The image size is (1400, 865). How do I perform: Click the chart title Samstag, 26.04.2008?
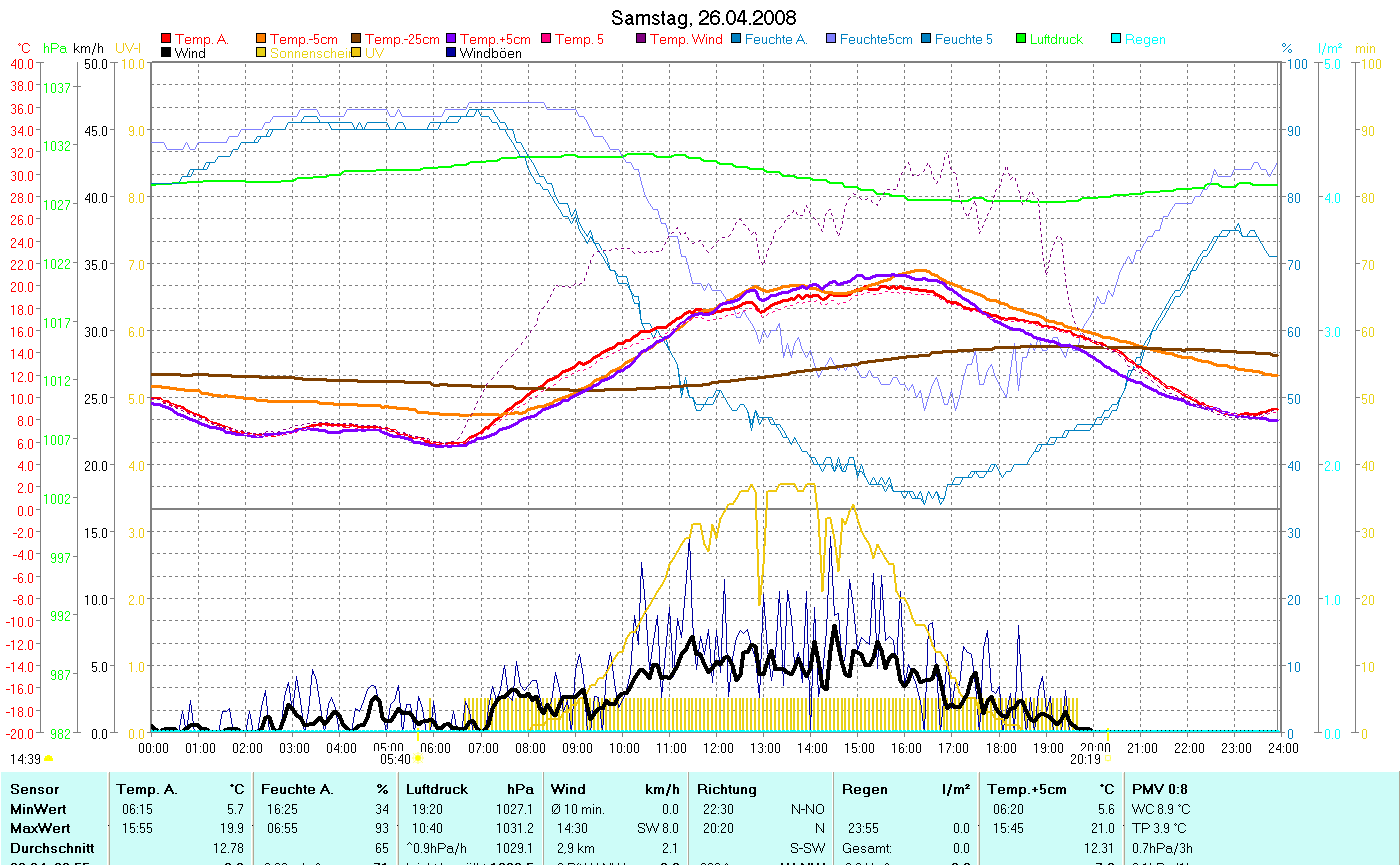[704, 18]
